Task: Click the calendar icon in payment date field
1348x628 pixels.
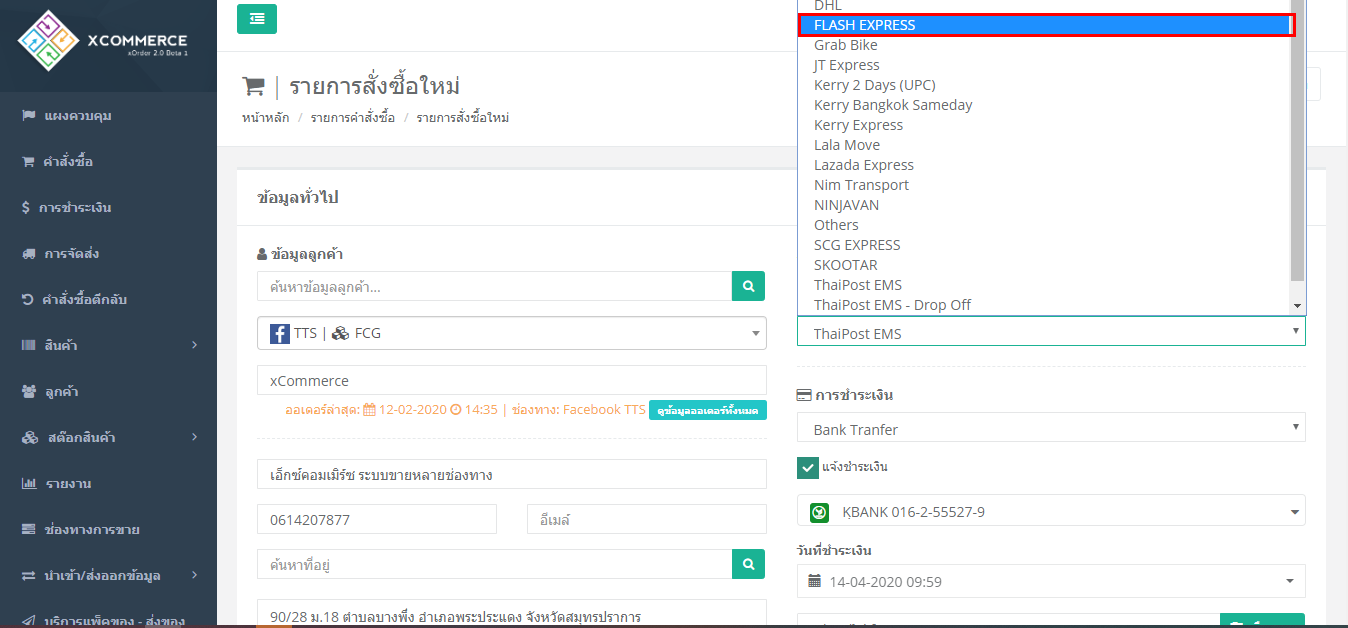Action: tap(815, 581)
